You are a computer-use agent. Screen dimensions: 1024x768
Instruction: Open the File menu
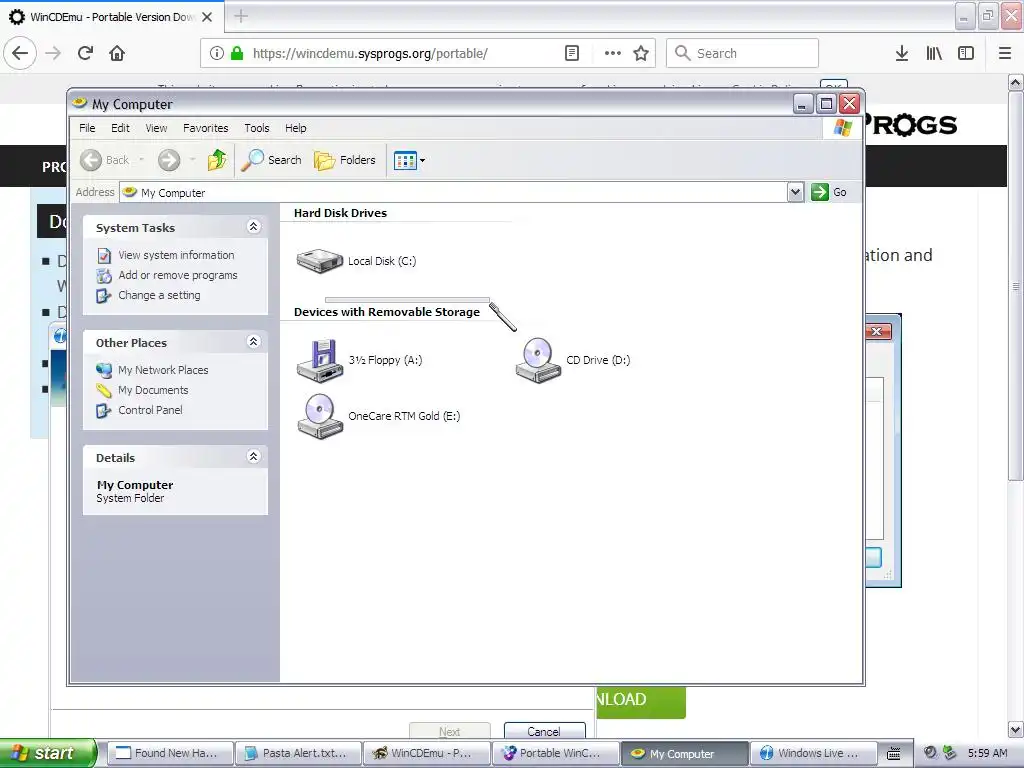[87, 128]
